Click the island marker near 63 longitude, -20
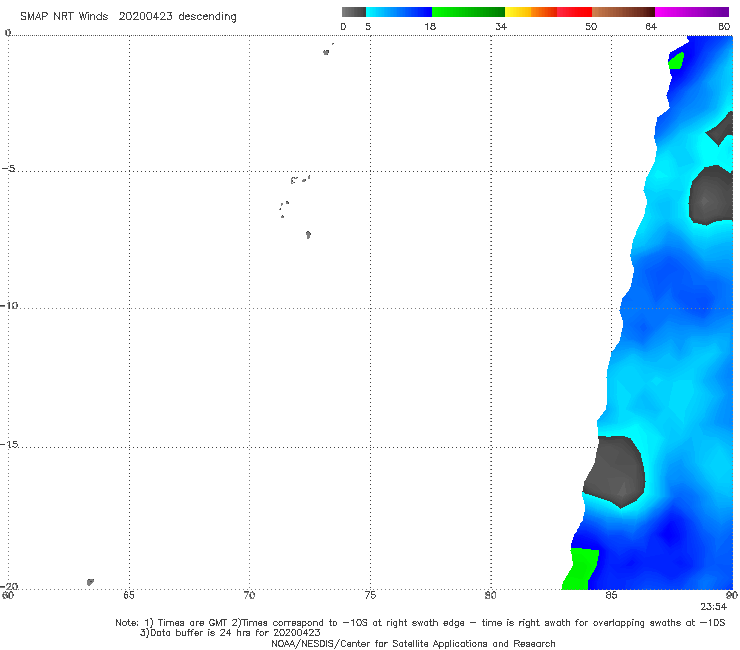The height and width of the screenshot is (650, 740). tap(90, 582)
